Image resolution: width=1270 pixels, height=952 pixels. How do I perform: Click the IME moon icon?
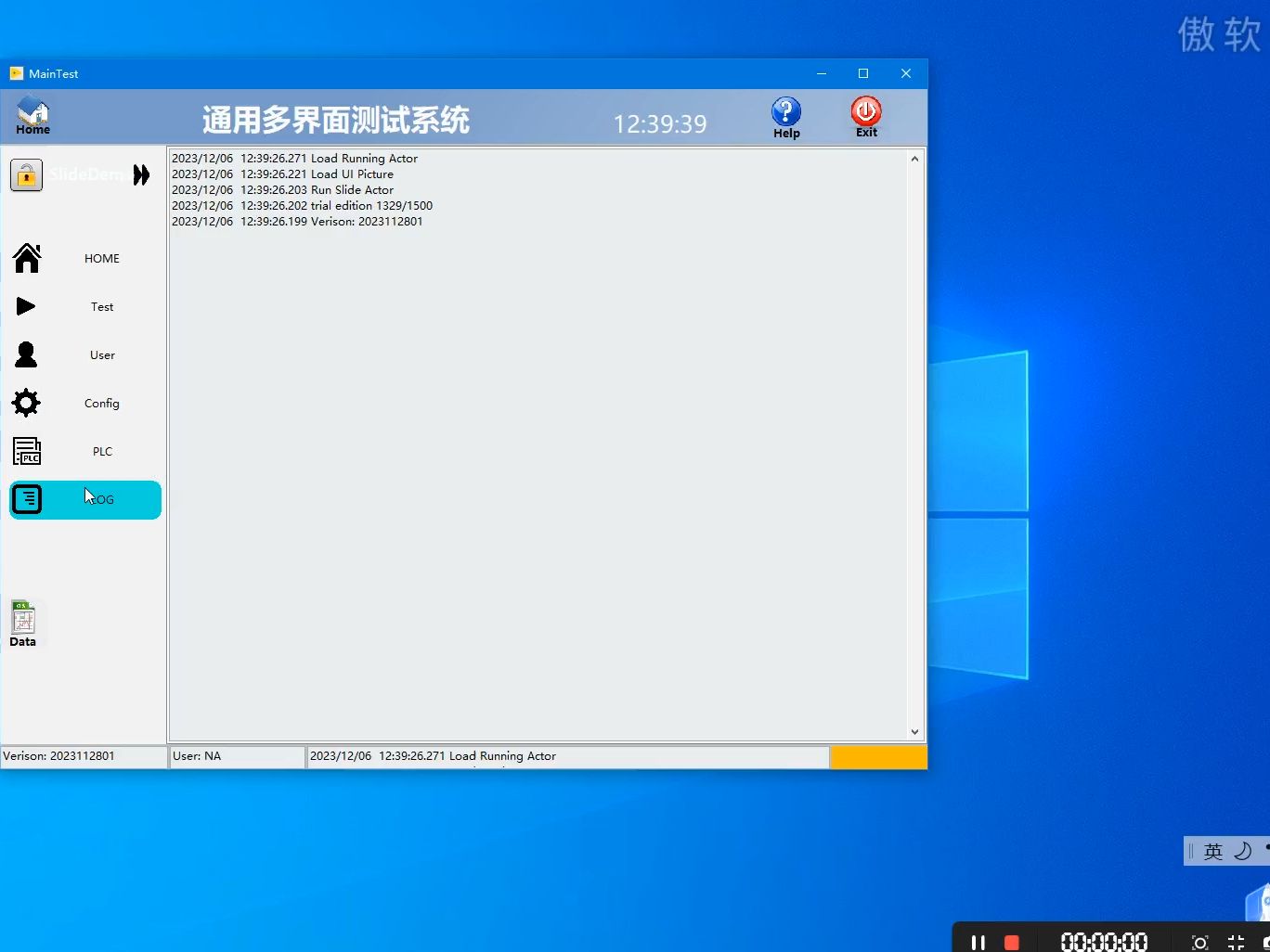coord(1242,851)
